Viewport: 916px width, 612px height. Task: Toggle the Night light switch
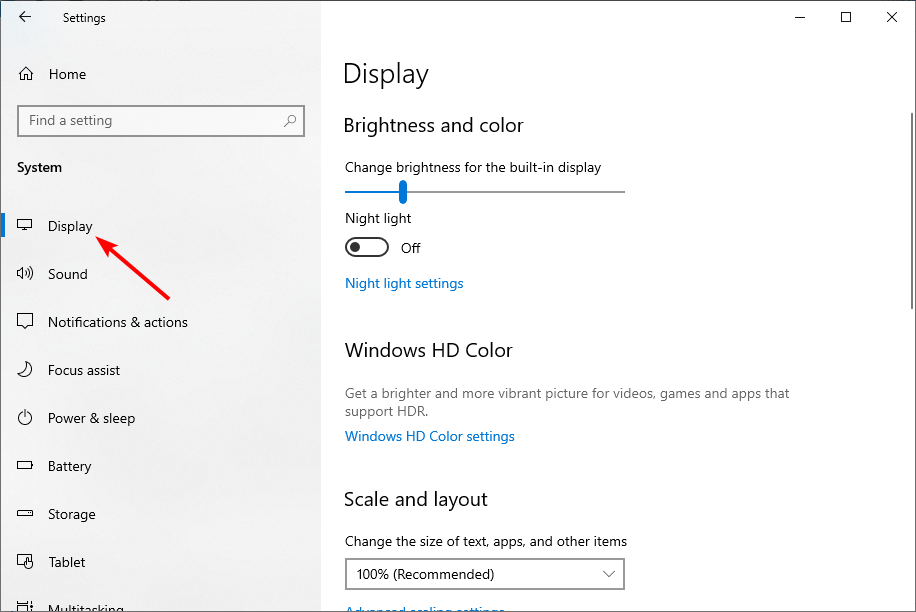click(x=367, y=248)
